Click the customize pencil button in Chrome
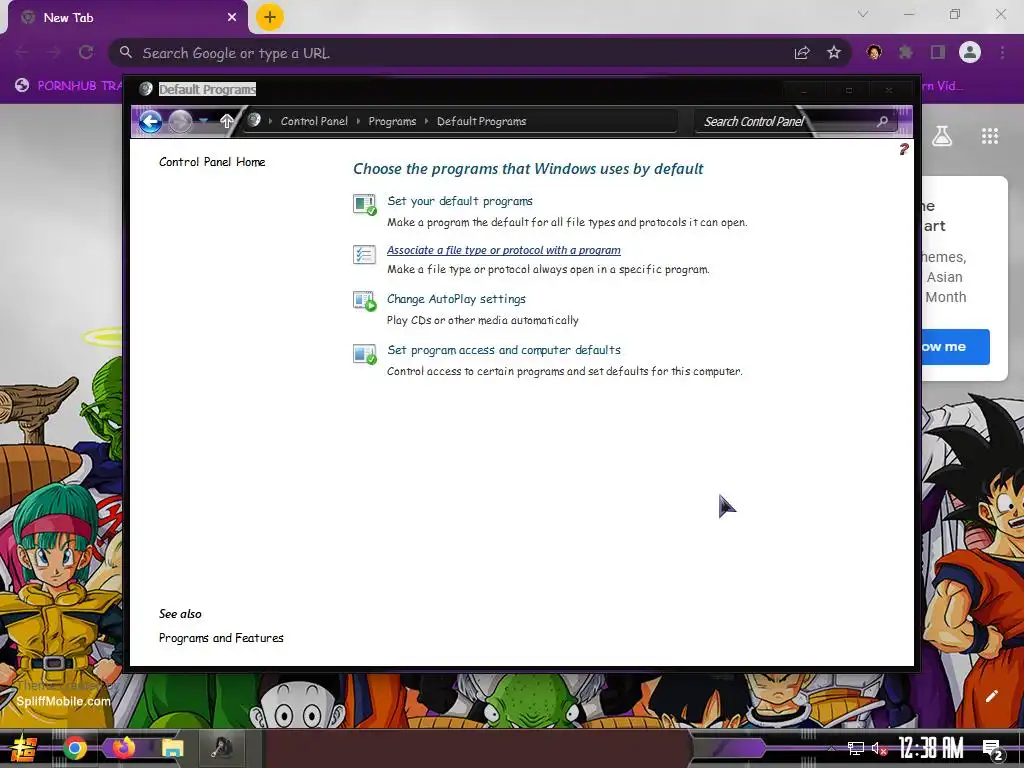The image size is (1024, 768). [x=991, y=696]
